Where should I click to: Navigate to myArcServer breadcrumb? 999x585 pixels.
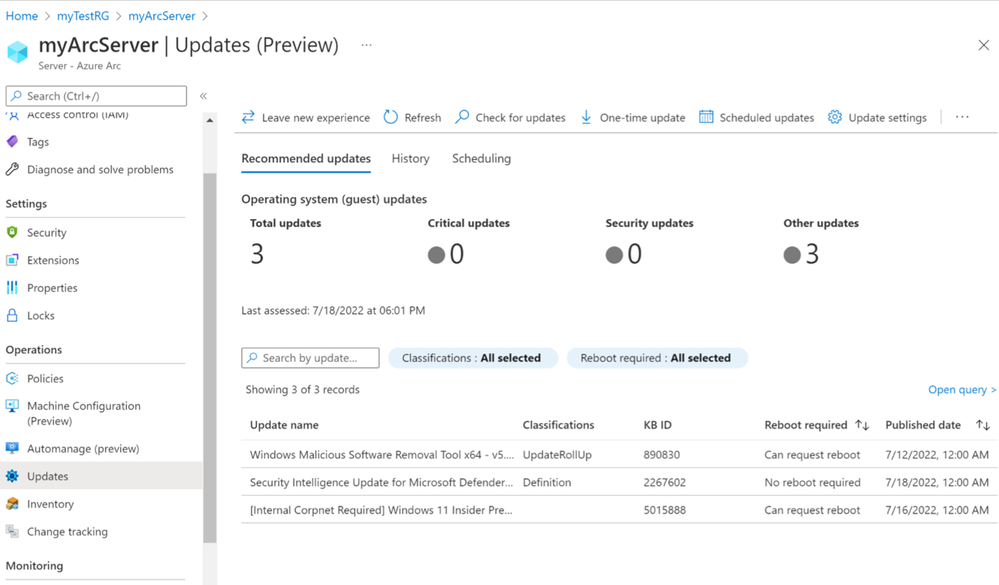(x=162, y=16)
